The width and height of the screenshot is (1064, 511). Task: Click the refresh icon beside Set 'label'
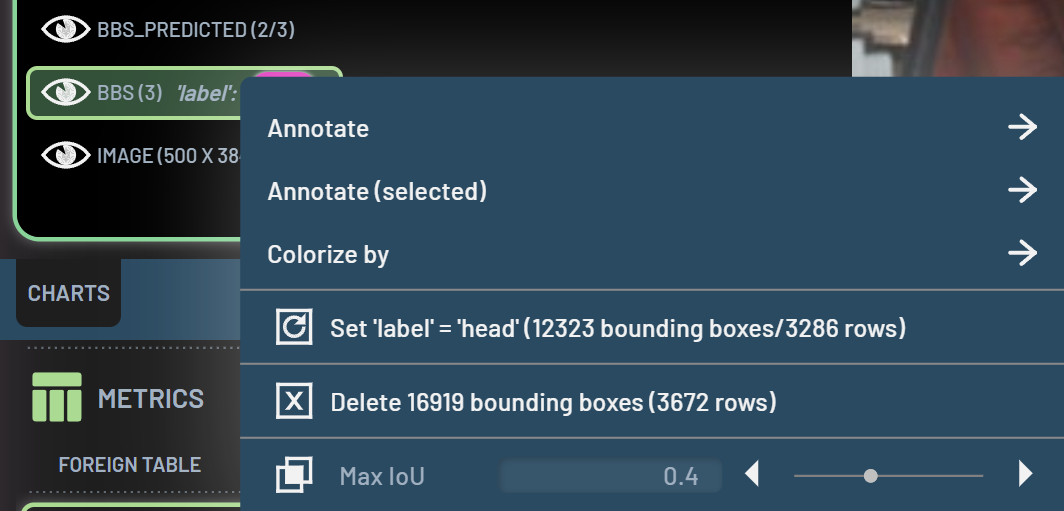pyautogui.click(x=294, y=328)
